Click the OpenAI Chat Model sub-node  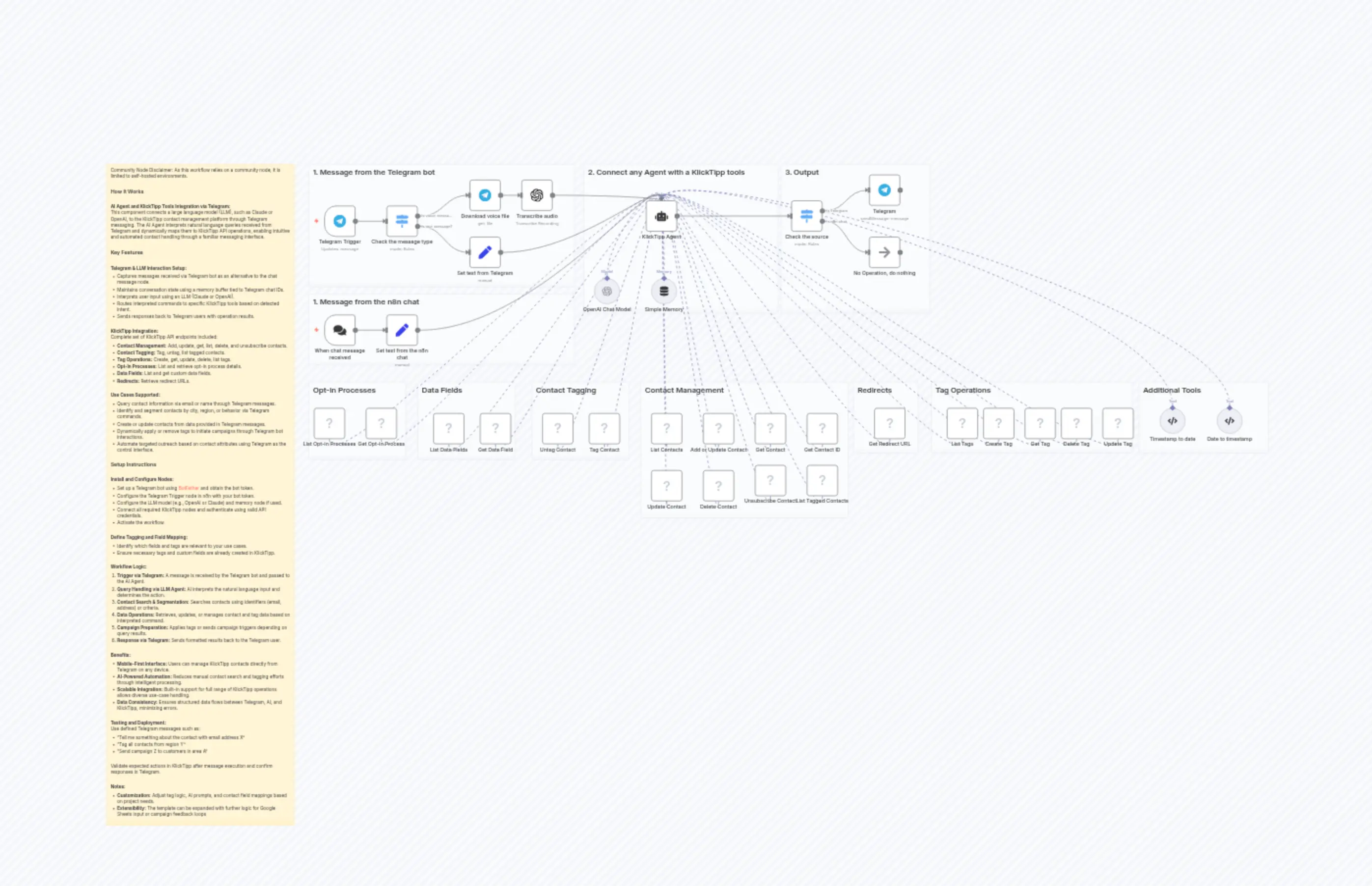click(606, 292)
